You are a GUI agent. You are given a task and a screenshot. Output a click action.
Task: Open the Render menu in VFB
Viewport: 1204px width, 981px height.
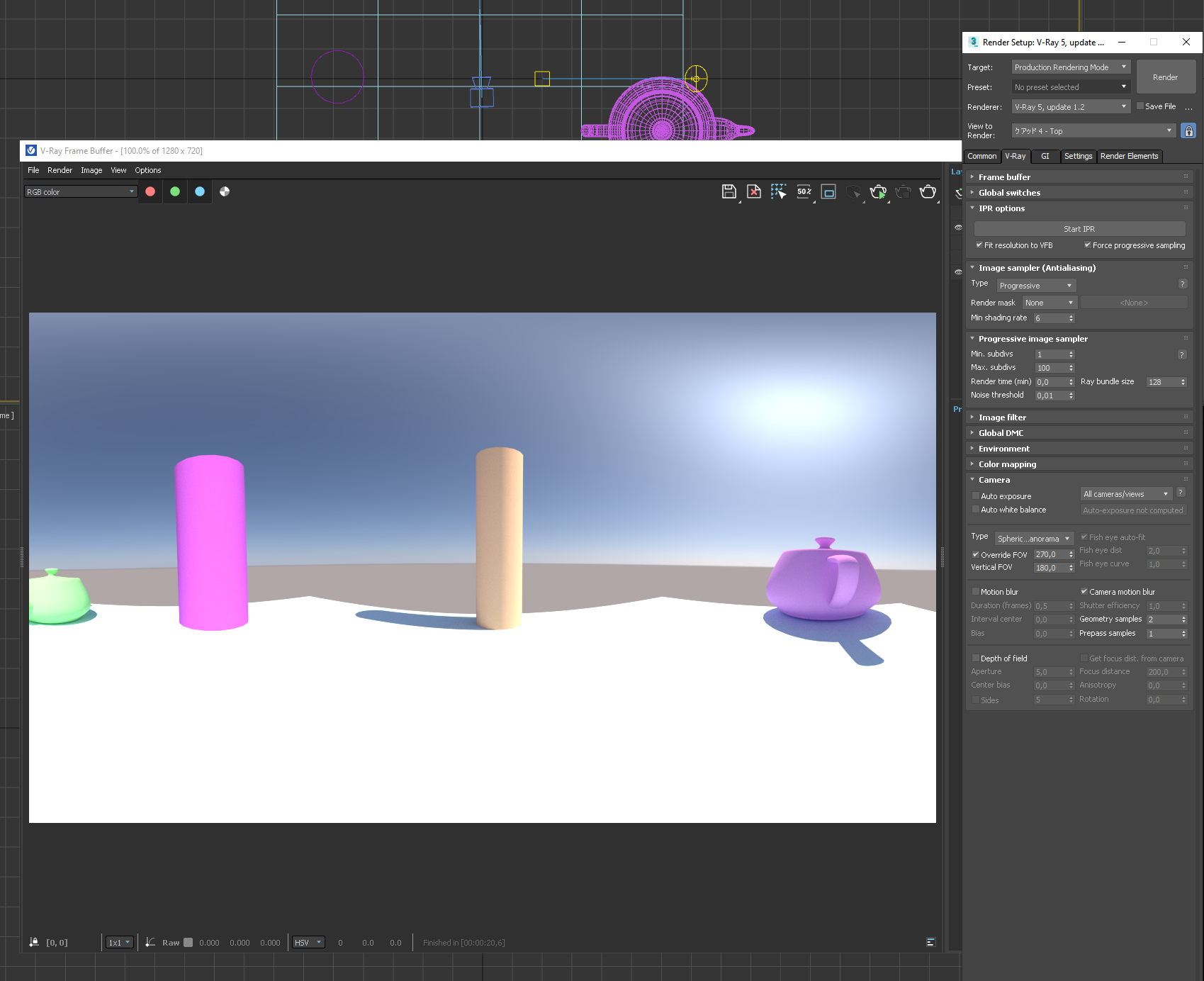60,170
